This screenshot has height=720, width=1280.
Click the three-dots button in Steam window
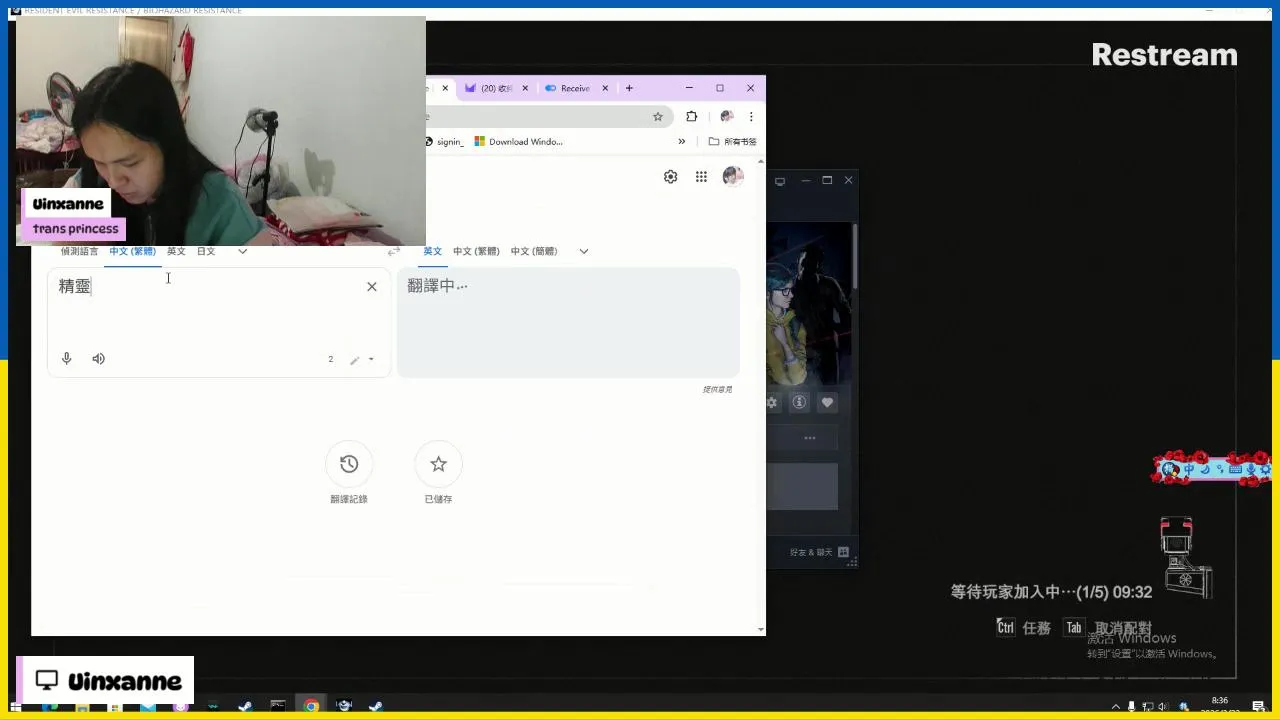[x=810, y=438]
